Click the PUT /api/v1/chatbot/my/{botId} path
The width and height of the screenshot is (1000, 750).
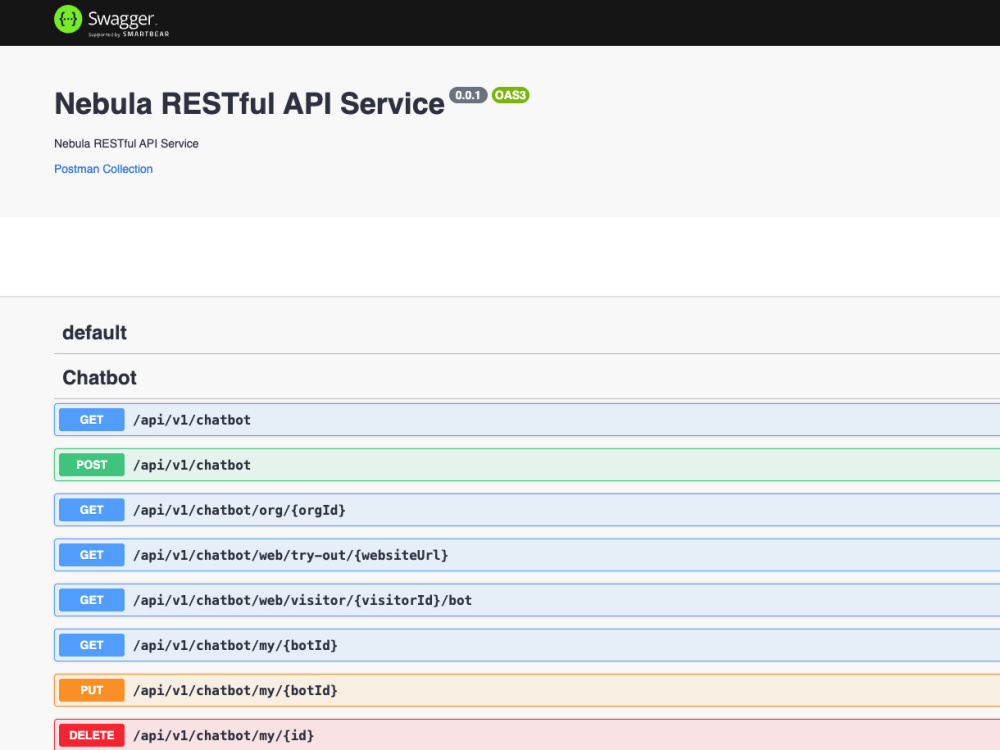[235, 690]
